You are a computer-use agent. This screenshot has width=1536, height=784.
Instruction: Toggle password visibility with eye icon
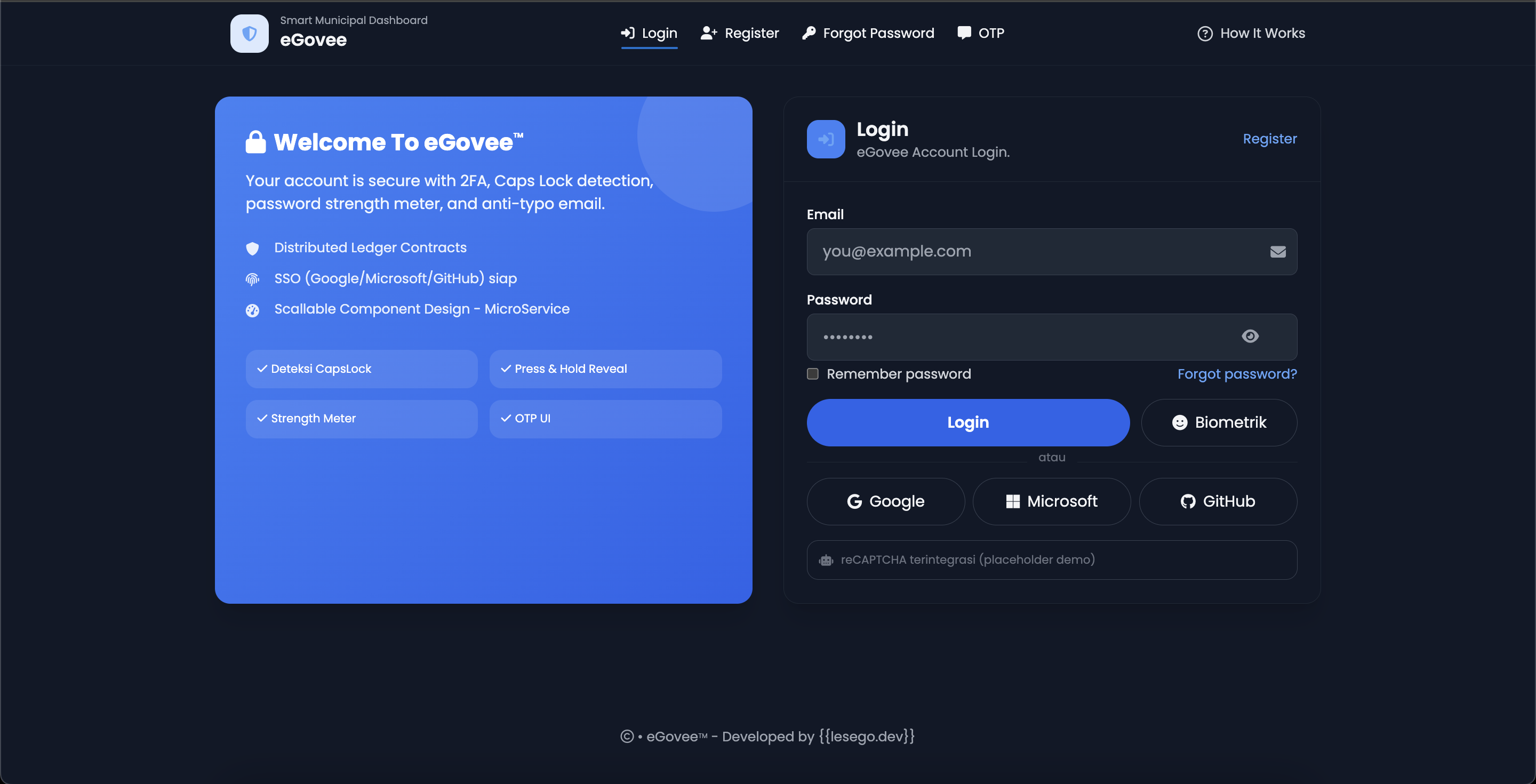coord(1250,336)
